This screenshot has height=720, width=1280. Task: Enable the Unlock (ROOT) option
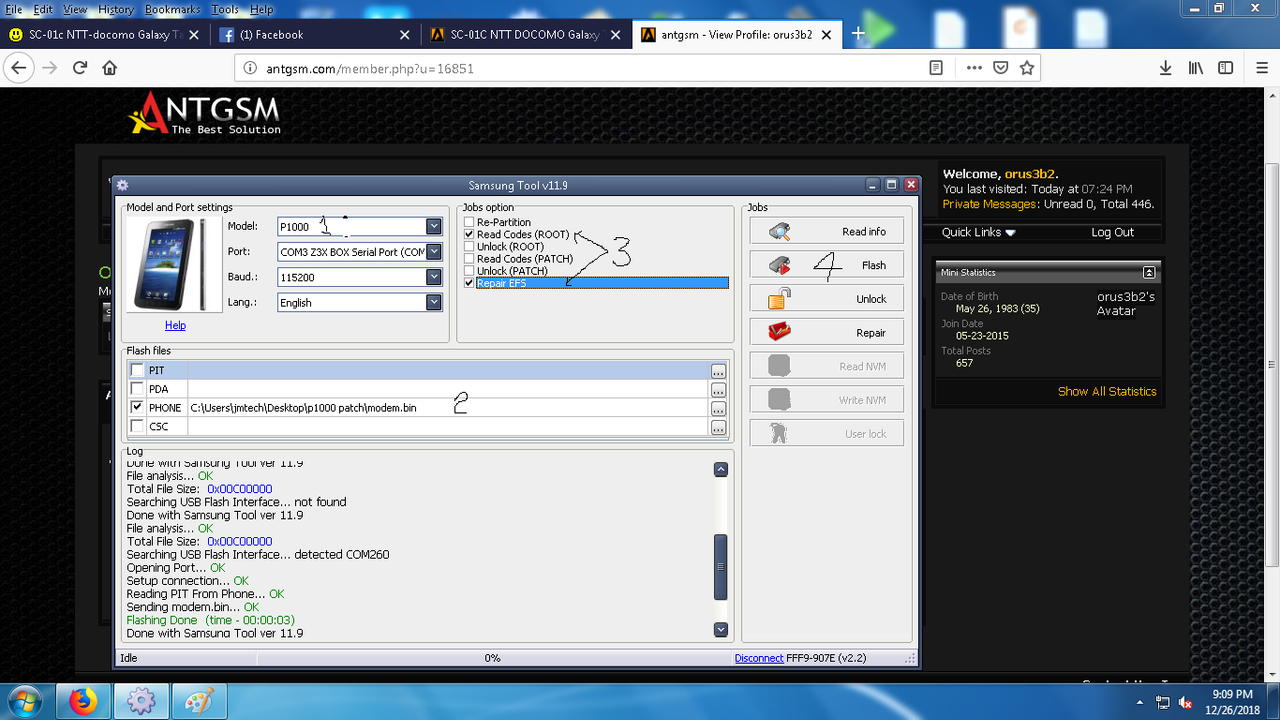(x=469, y=246)
